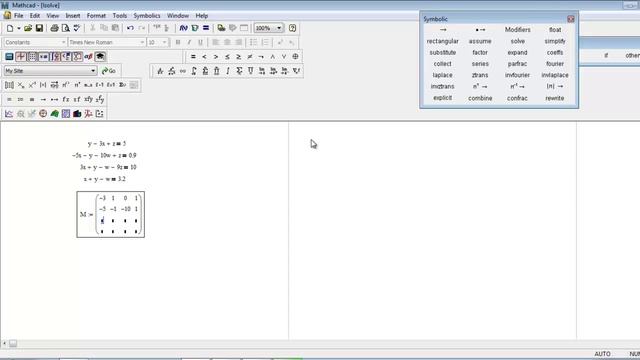Insert the polar plot icon
This screenshot has width=640, height=360.
43,114
